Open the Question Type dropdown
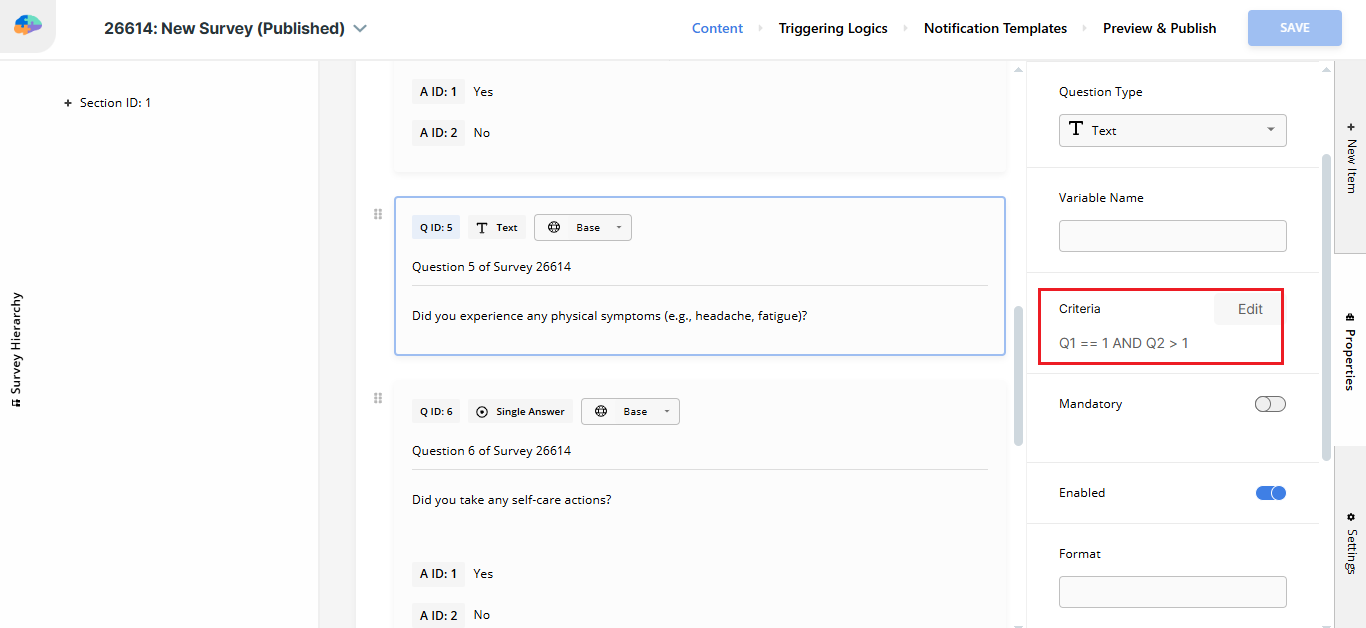This screenshot has width=1366, height=628. pyautogui.click(x=1173, y=131)
